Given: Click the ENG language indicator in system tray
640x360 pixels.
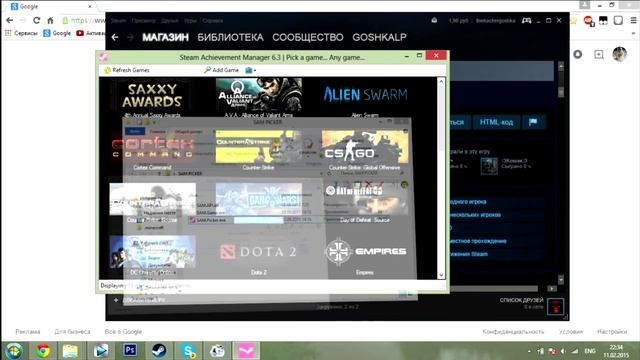Looking at the screenshot, I should pos(590,351).
